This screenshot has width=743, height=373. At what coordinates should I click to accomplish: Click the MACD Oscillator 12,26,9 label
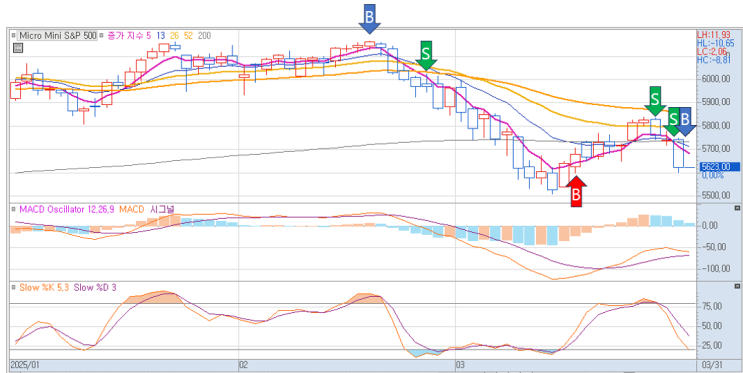point(66,209)
